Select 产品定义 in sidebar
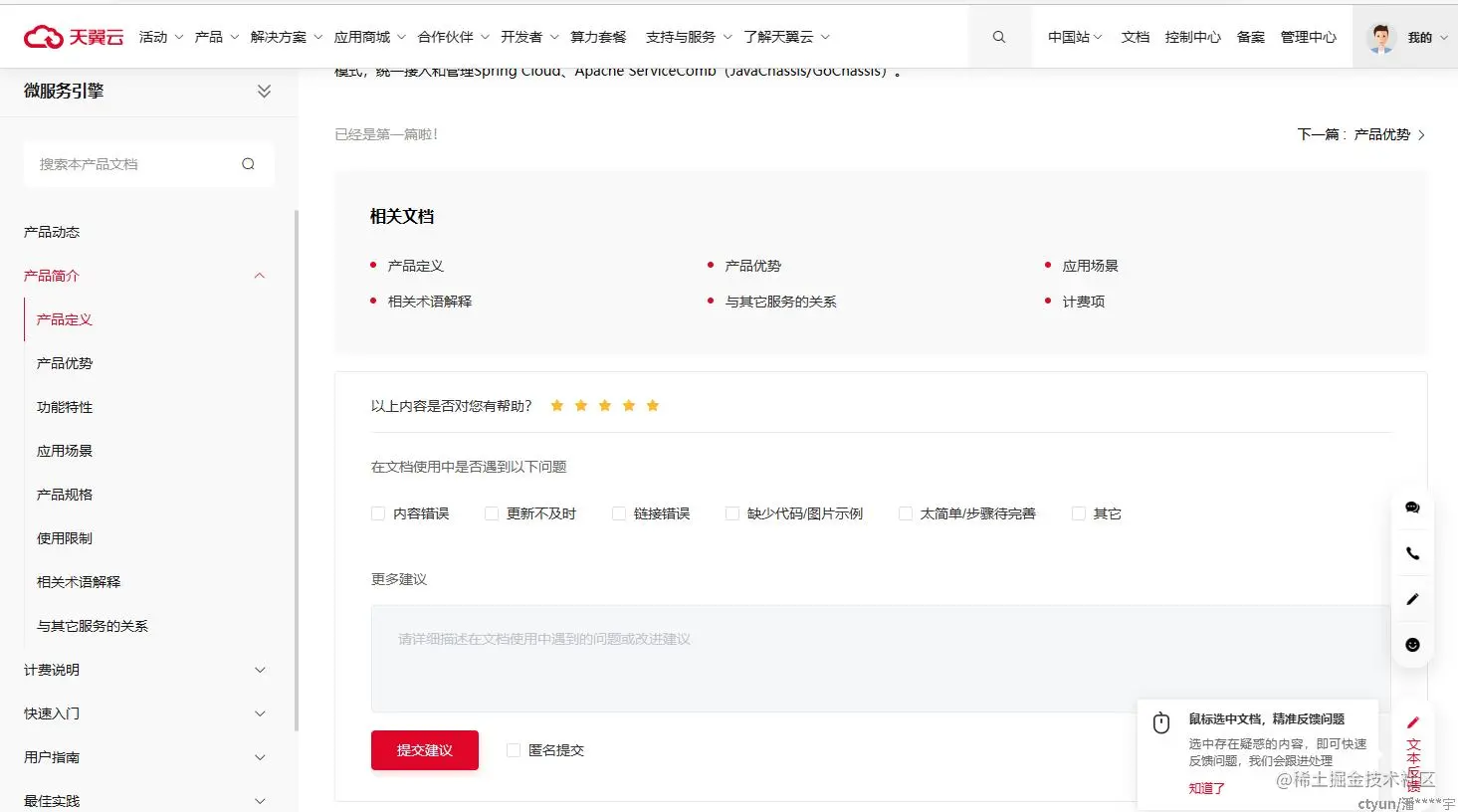Image resolution: width=1458 pixels, height=812 pixels. point(65,319)
